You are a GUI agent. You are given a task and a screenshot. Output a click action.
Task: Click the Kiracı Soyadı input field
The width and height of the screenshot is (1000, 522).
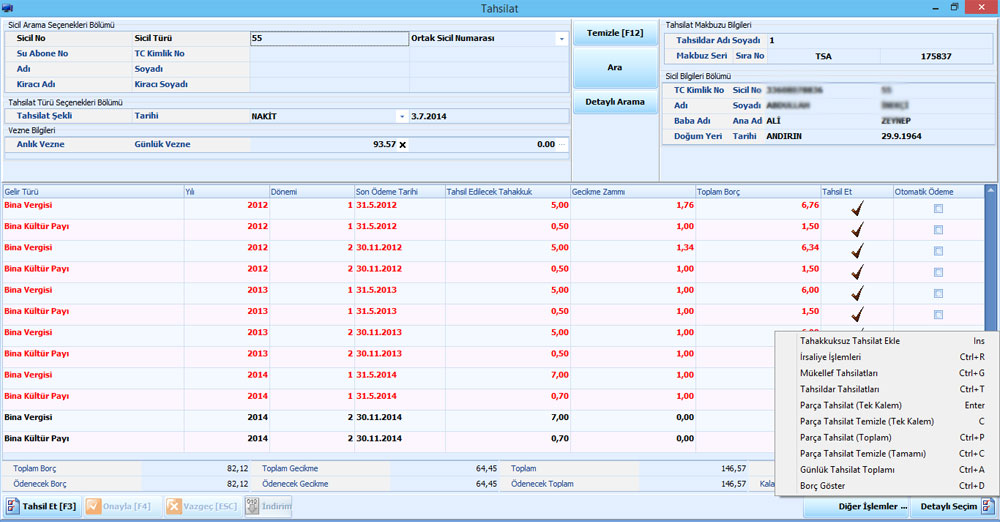tap(489, 84)
